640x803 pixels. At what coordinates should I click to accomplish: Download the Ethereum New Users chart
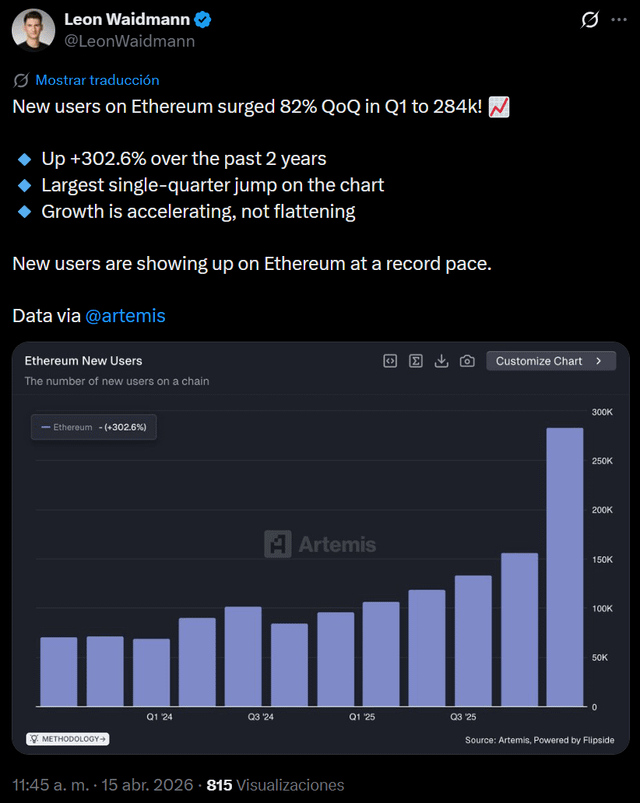[441, 361]
